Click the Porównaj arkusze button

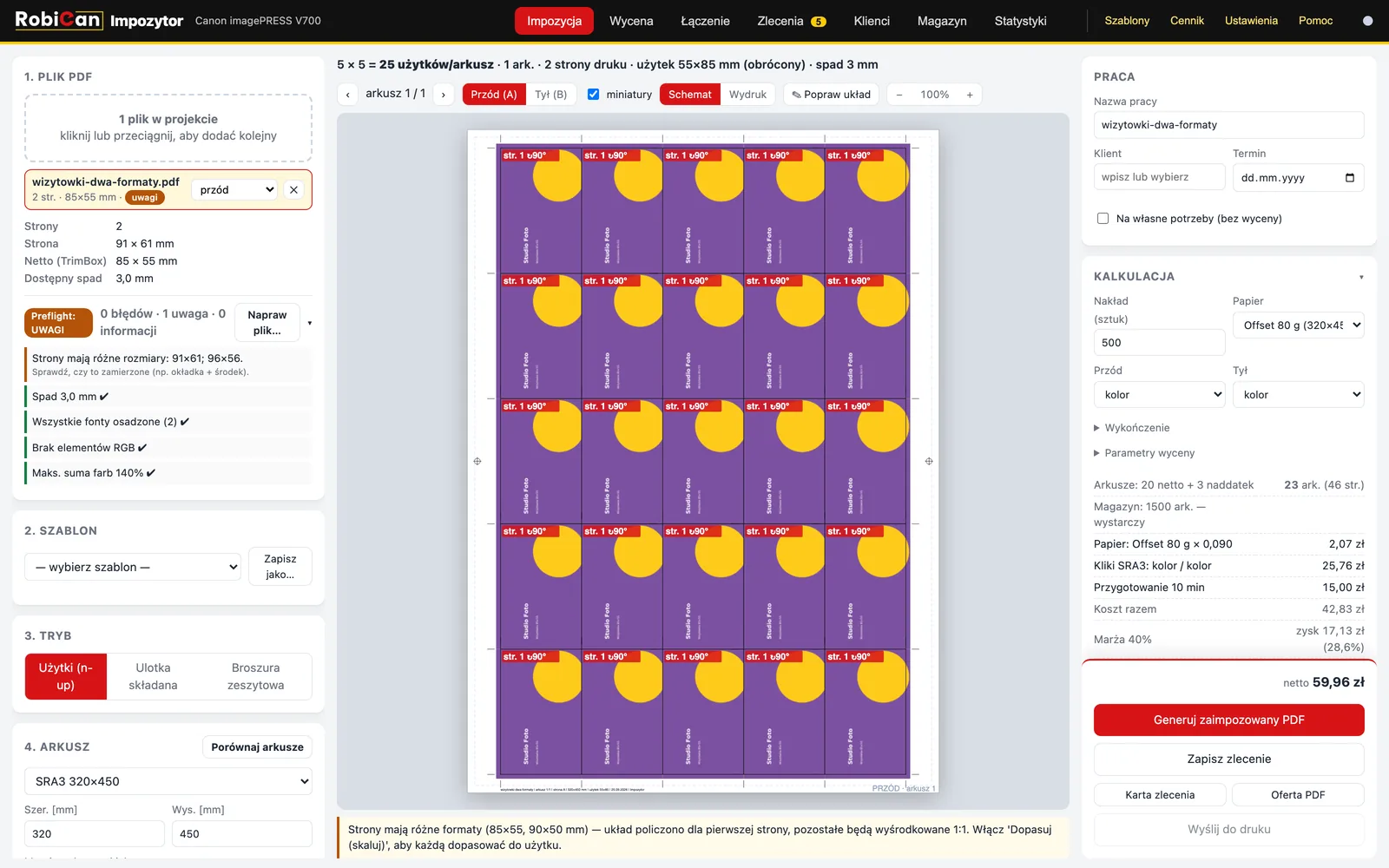coord(257,747)
